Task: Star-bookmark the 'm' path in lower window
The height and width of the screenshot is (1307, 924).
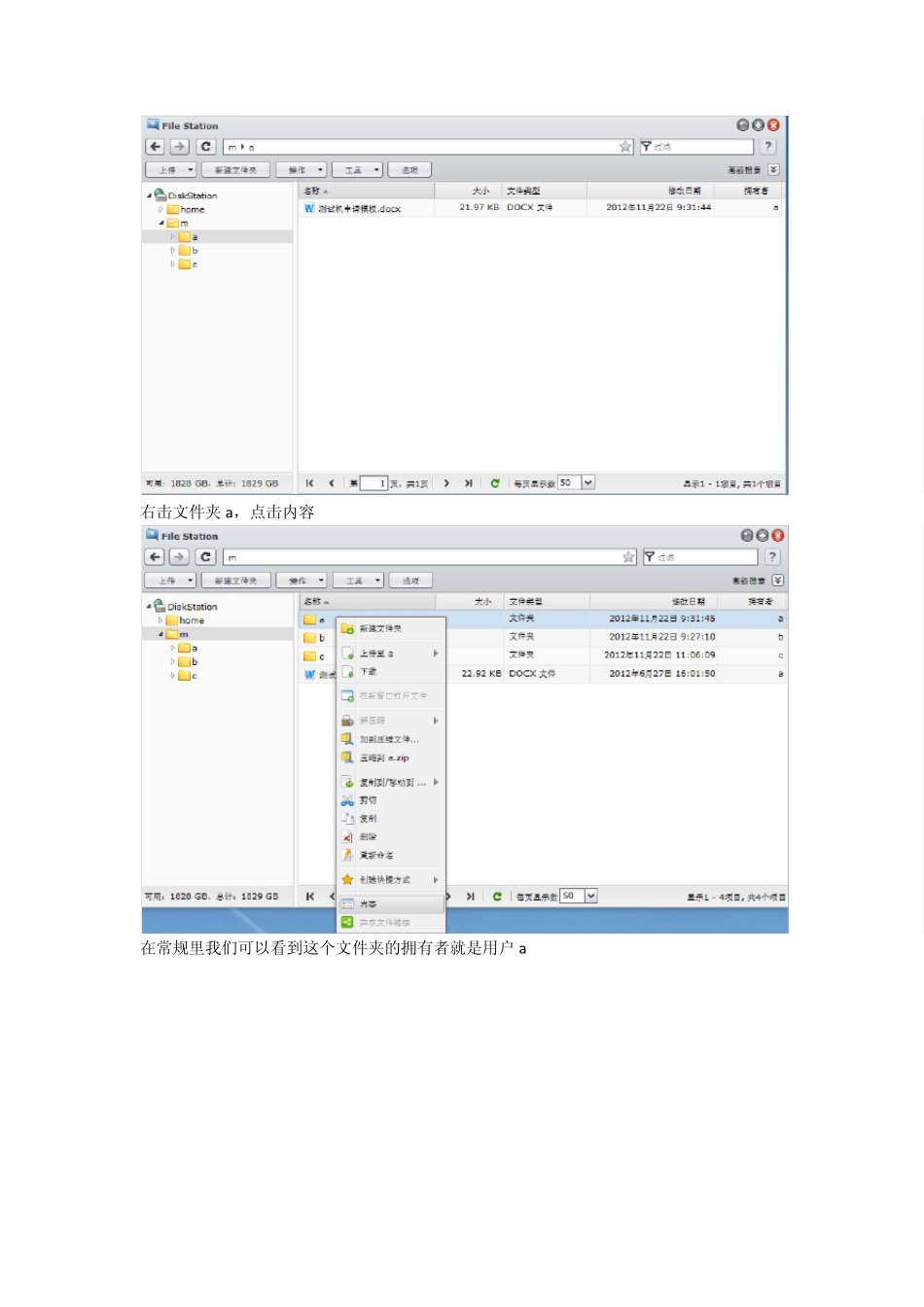Action: 629,557
